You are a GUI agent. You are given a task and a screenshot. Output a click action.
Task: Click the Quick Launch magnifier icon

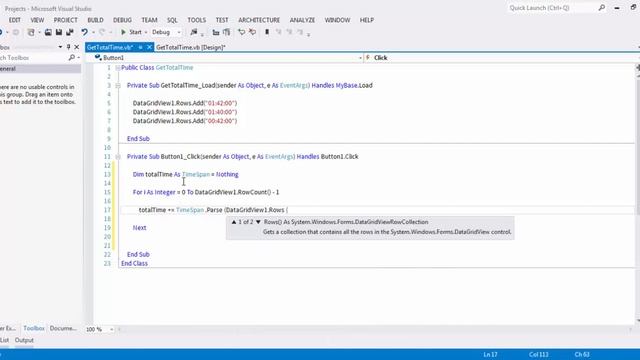click(602, 8)
